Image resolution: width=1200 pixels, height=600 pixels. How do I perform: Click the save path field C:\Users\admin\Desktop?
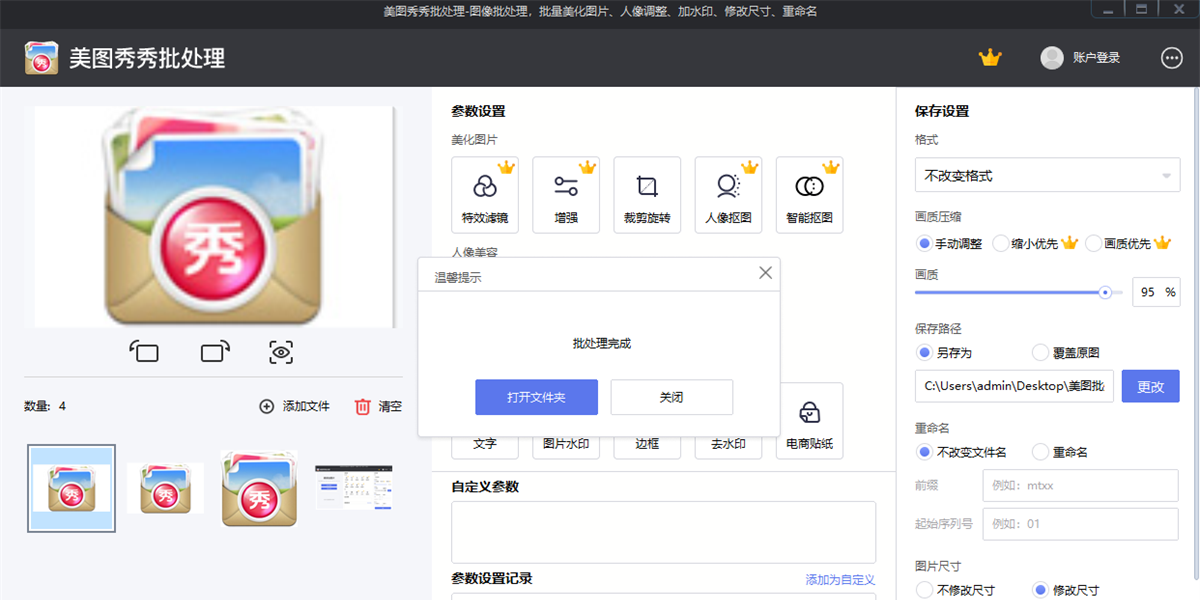tap(1015, 386)
